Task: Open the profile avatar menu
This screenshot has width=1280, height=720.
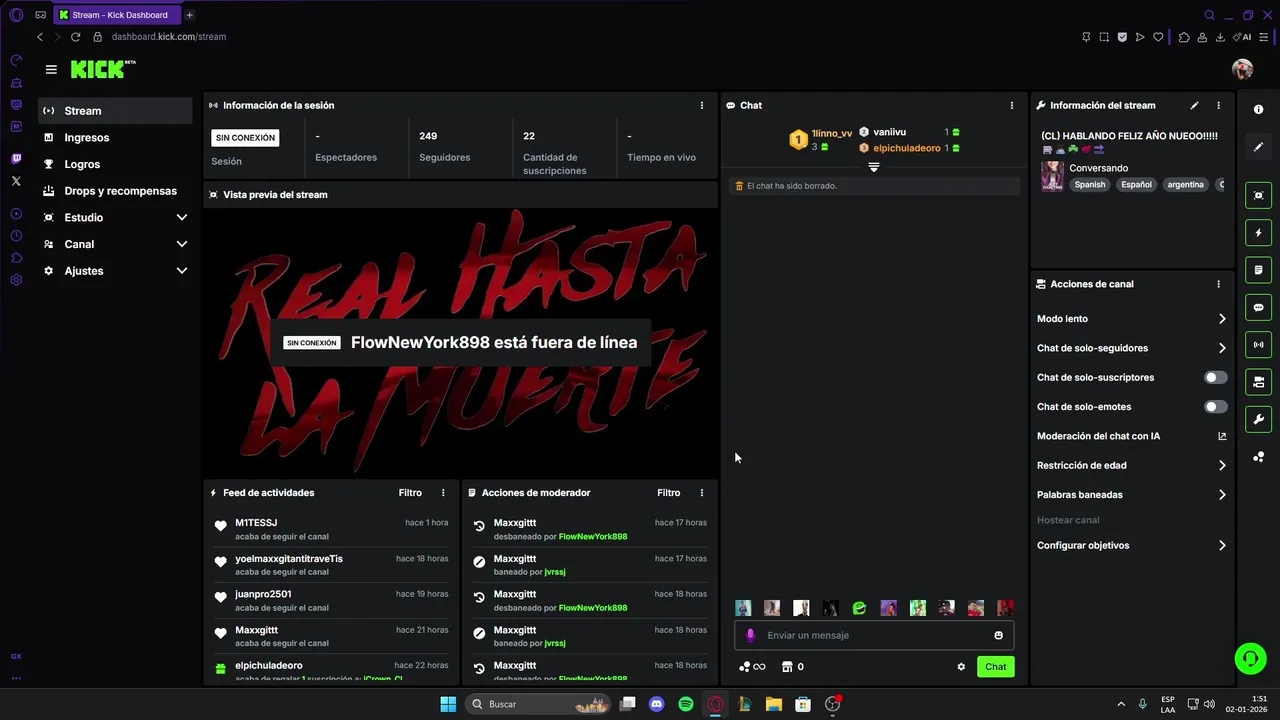Action: (1242, 69)
